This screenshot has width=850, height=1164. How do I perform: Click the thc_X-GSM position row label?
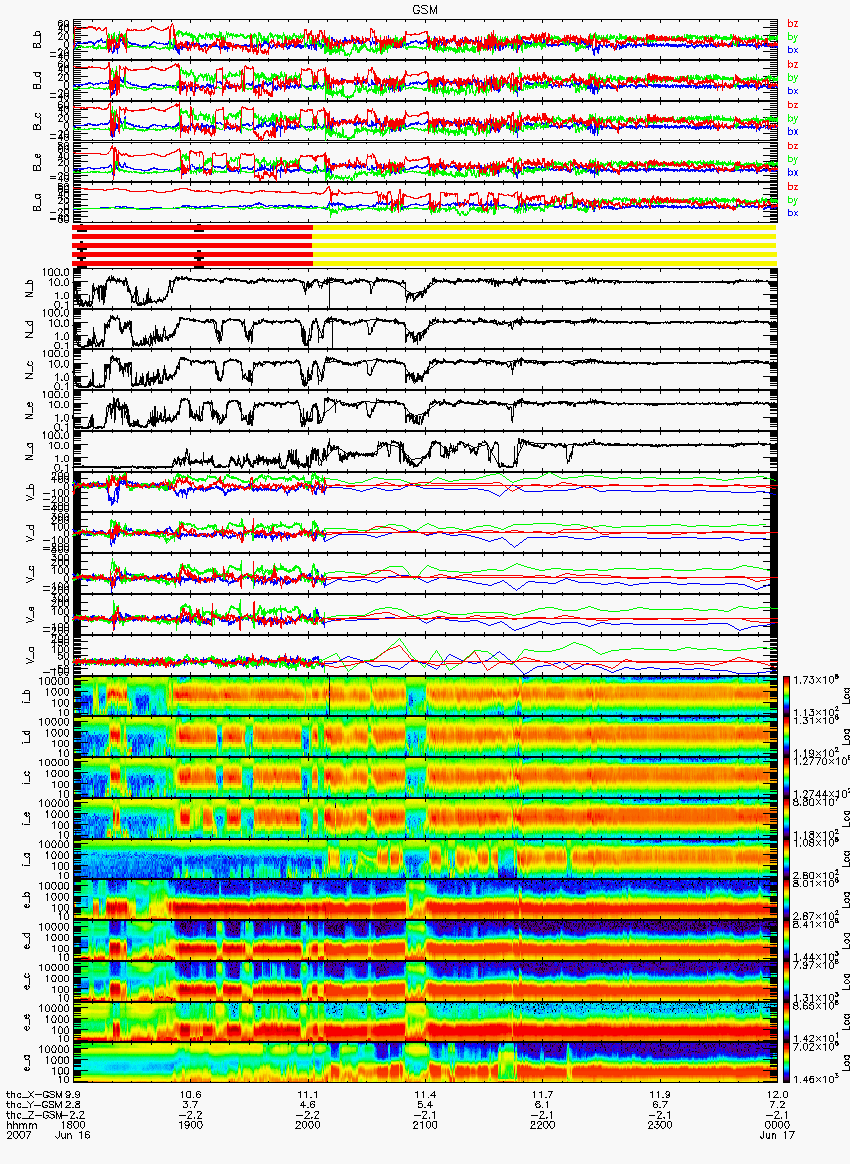(34, 1095)
